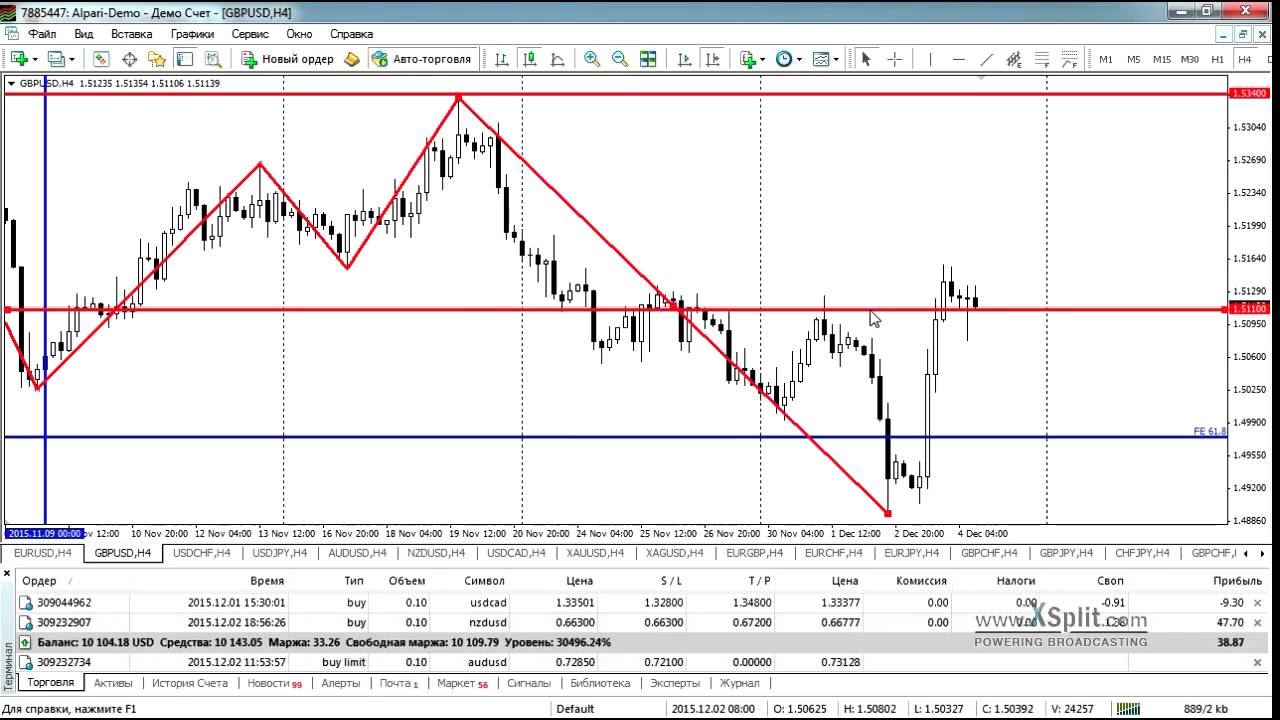The height and width of the screenshot is (720, 1280).
Task: Delete the audusd buy limit order
Action: [1259, 662]
